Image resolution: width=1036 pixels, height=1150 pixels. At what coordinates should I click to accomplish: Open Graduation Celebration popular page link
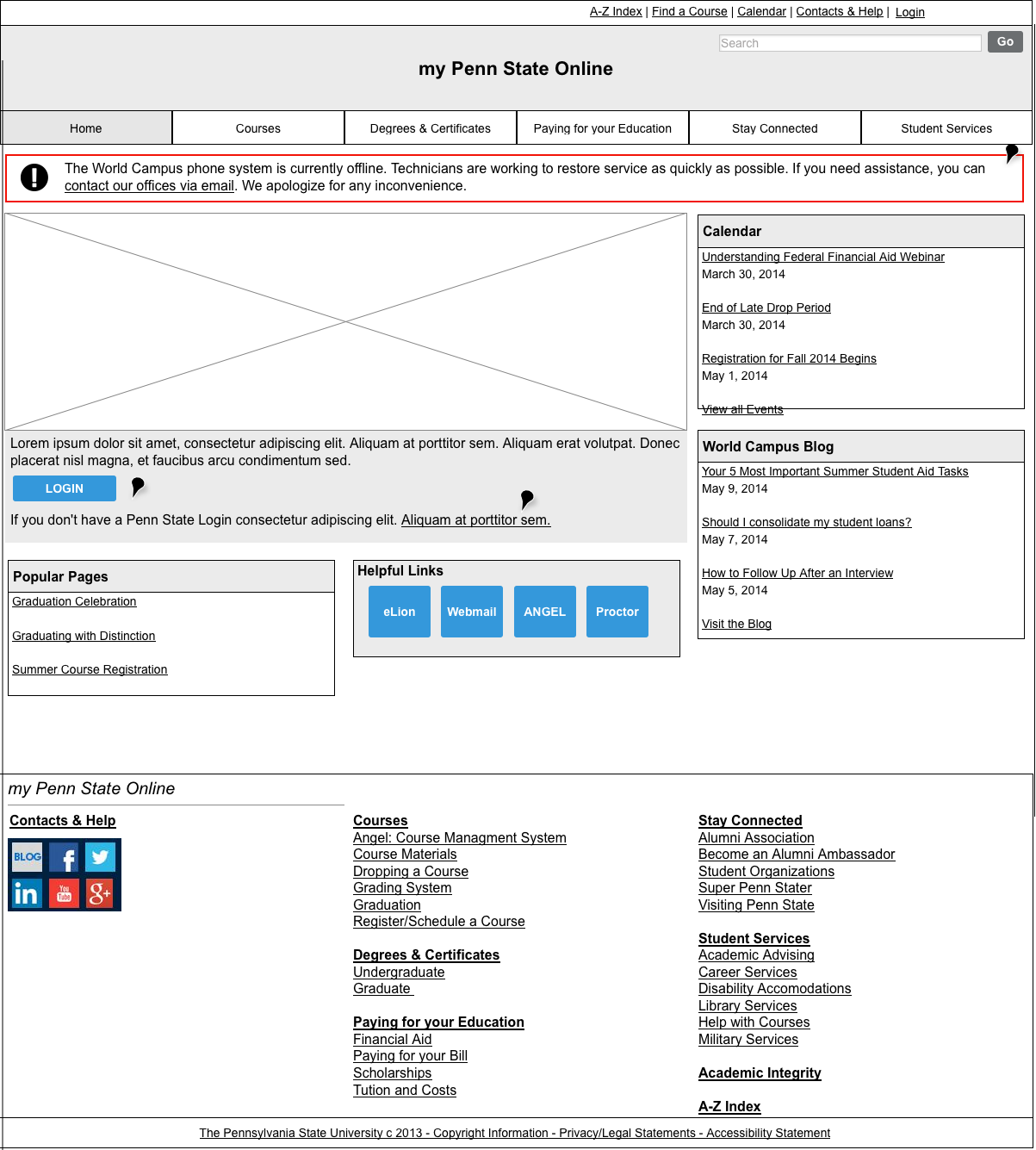pyautogui.click(x=74, y=601)
